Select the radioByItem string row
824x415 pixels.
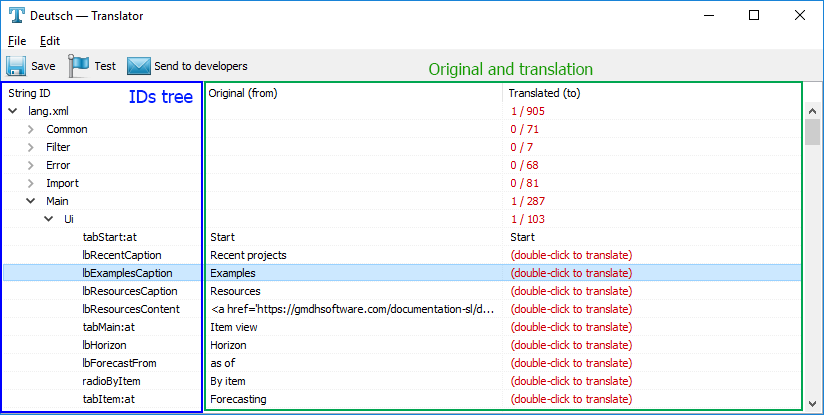(113, 381)
